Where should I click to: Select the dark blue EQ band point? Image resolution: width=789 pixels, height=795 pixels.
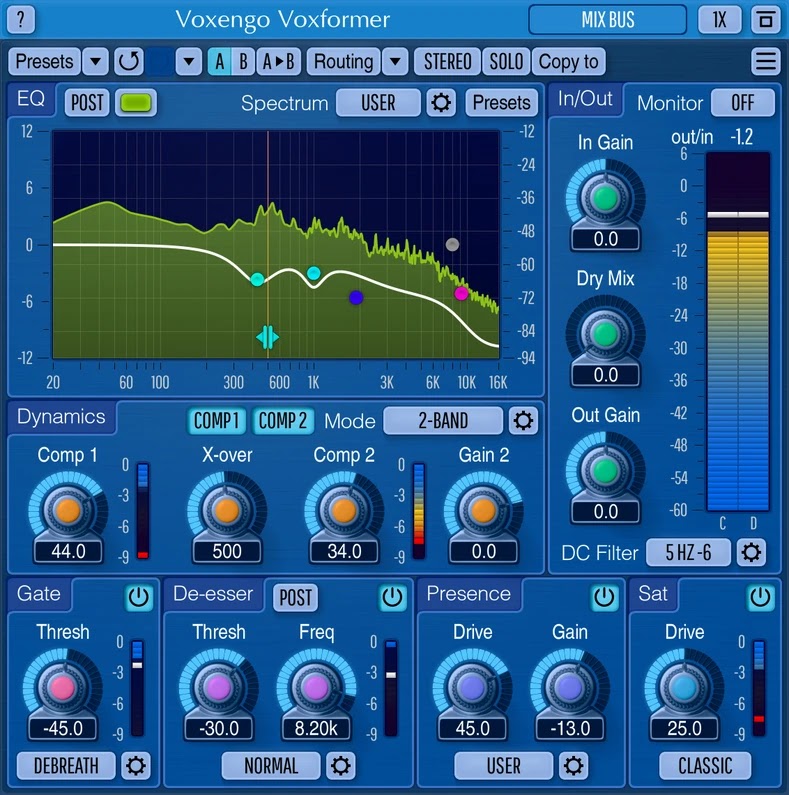click(356, 298)
